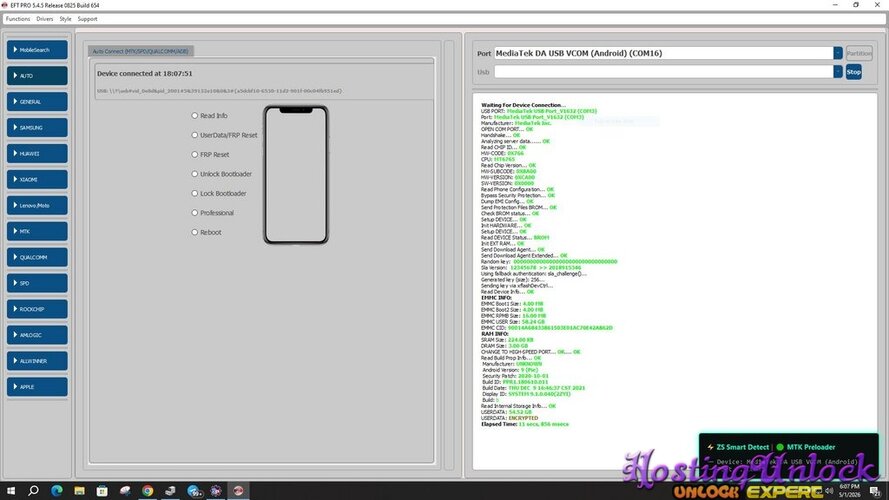Screen dimensions: 889x500
Task: Open the Support menu
Action: point(87,19)
